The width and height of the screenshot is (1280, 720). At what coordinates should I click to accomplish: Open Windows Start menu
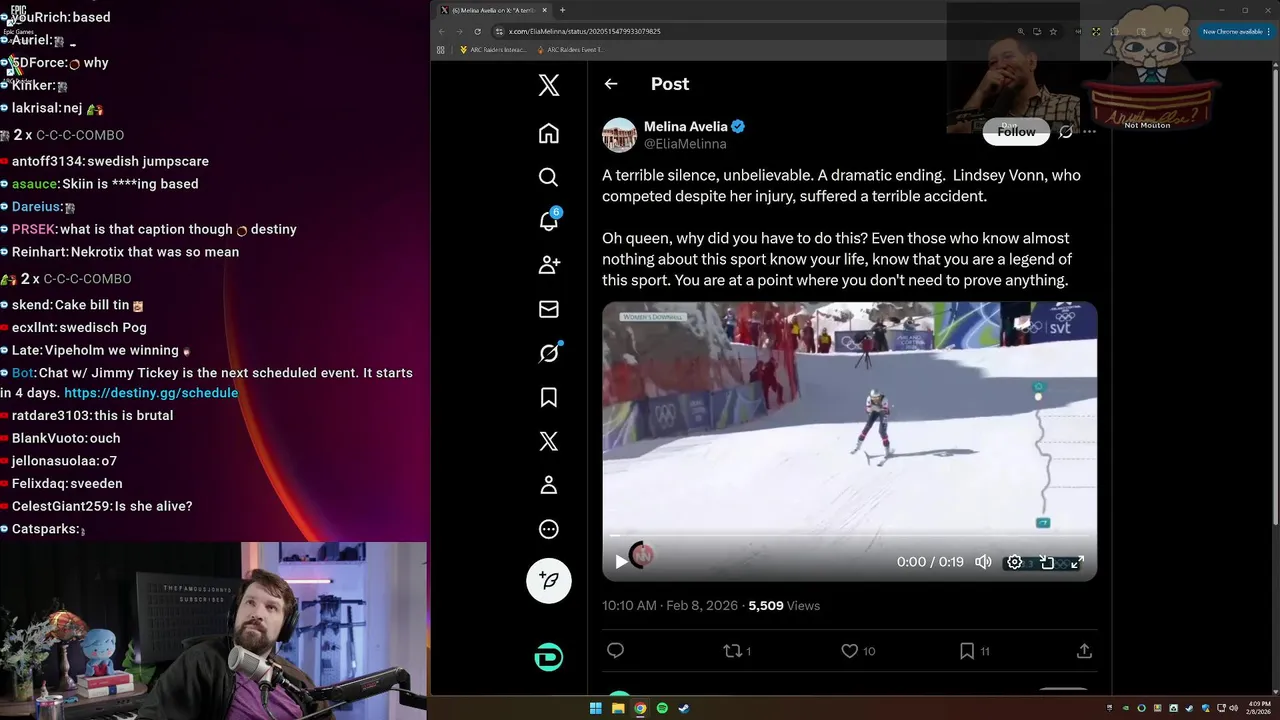click(596, 708)
